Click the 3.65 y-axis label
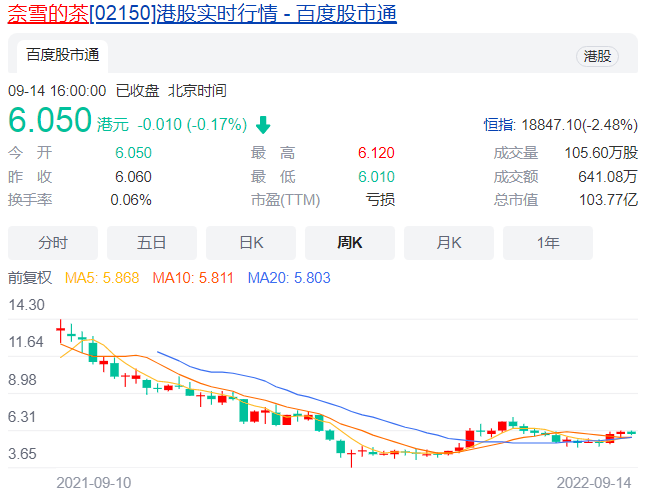The width and height of the screenshot is (648, 495). pyautogui.click(x=22, y=454)
